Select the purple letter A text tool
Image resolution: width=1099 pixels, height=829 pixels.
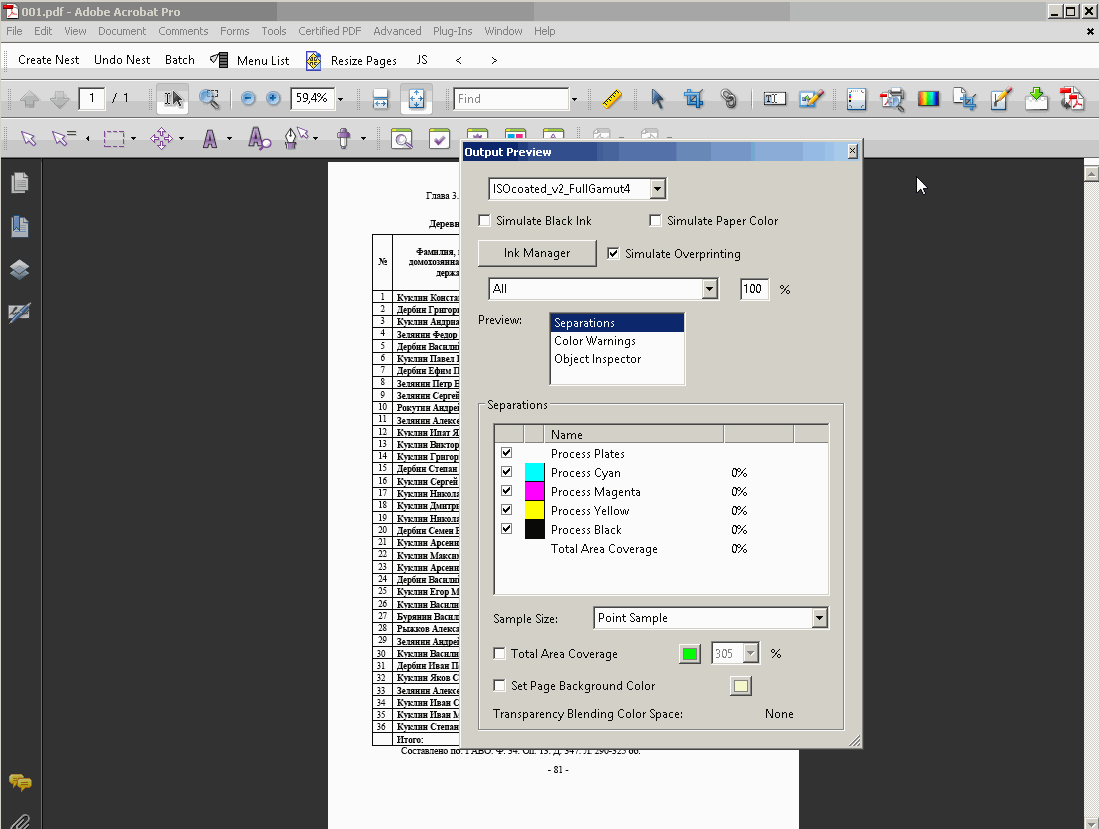[x=210, y=138]
